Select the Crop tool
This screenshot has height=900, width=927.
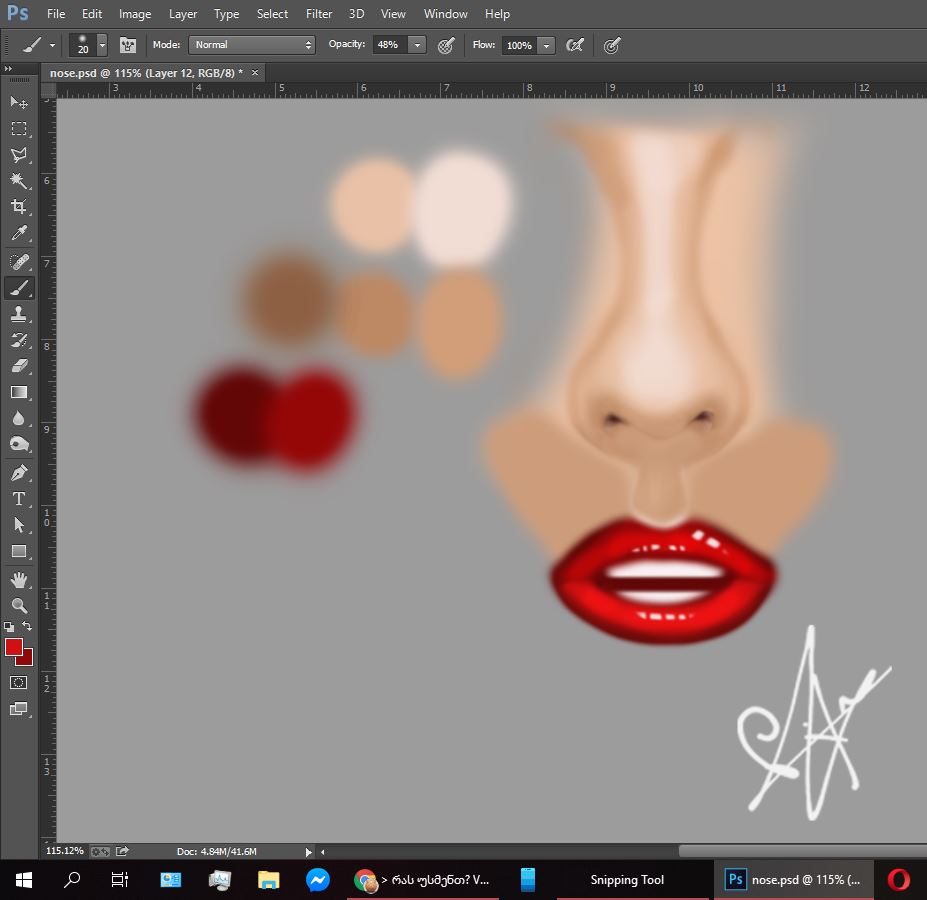point(19,207)
